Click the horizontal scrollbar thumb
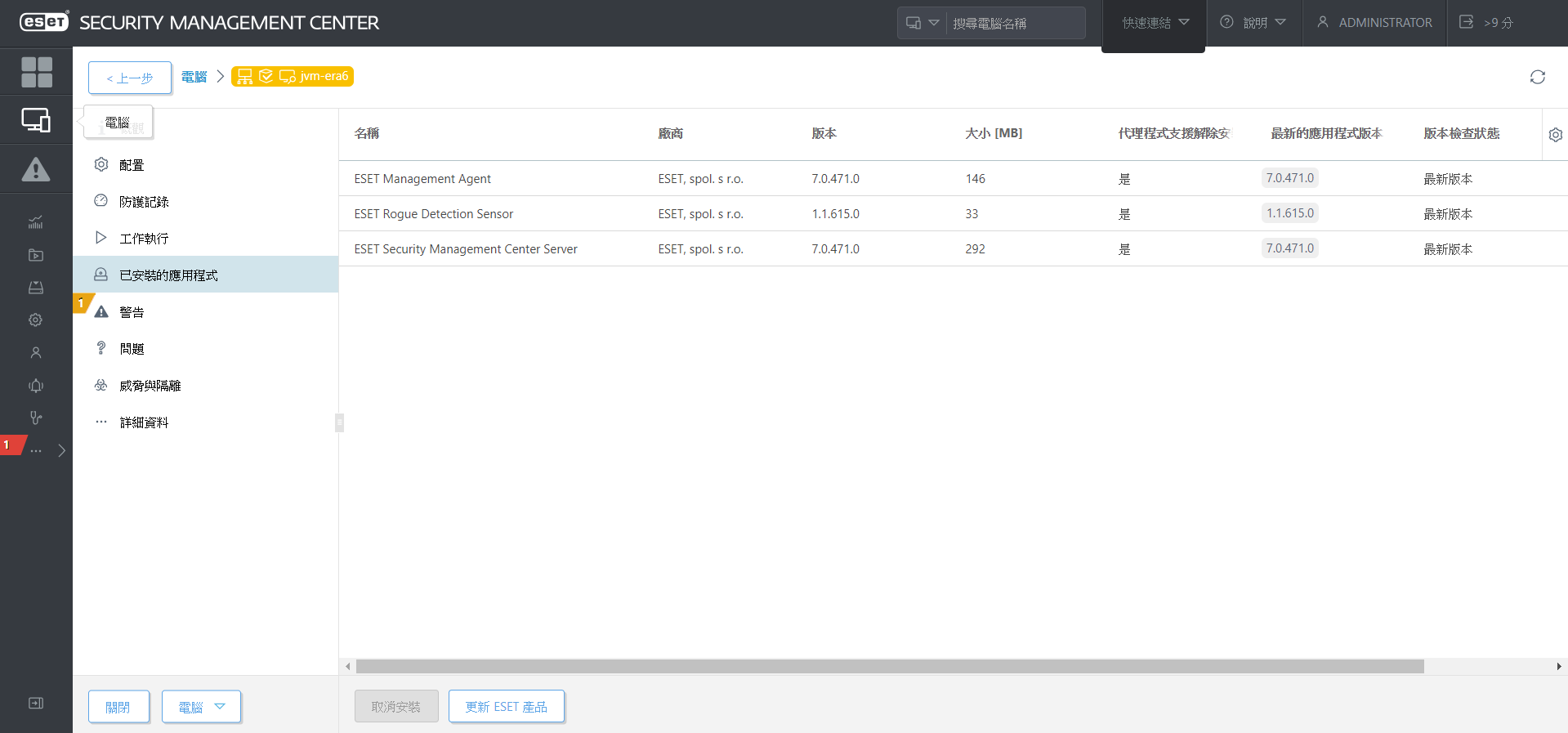This screenshot has width=1568, height=733. [890, 667]
